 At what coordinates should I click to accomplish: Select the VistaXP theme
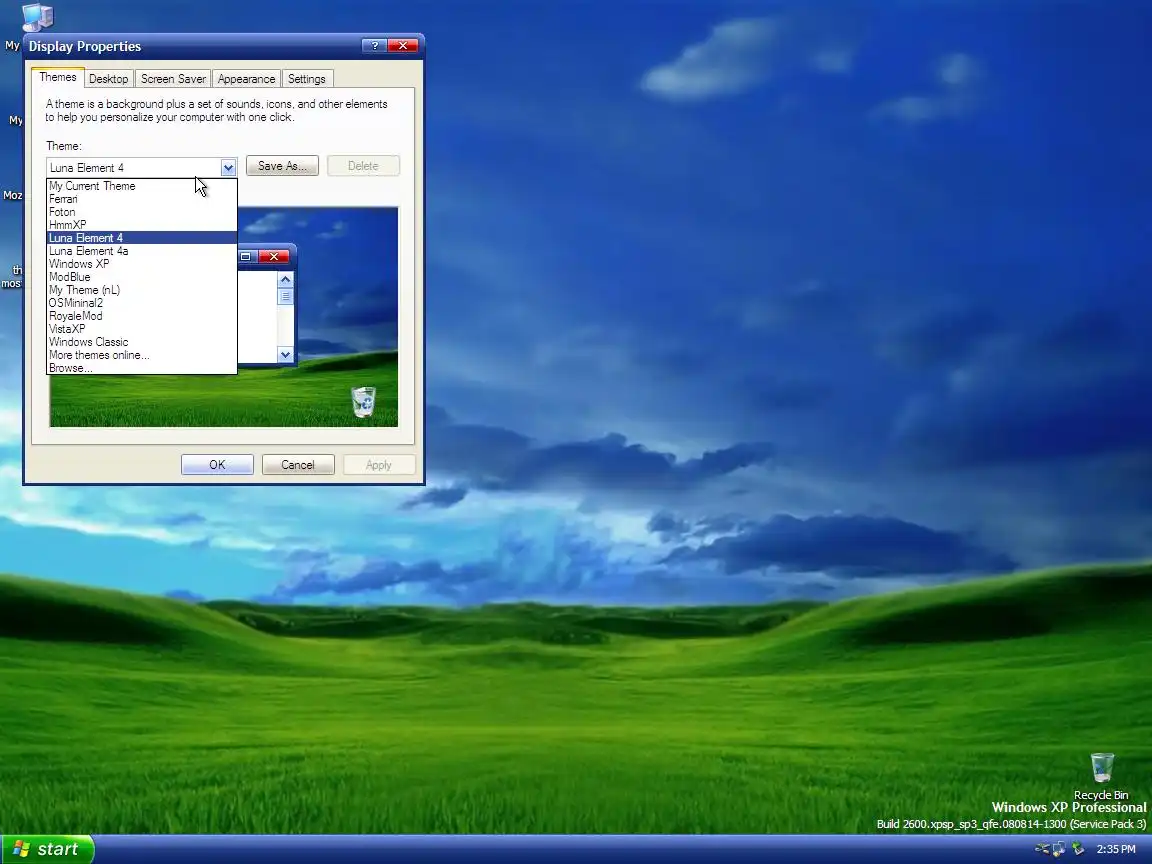142,329
